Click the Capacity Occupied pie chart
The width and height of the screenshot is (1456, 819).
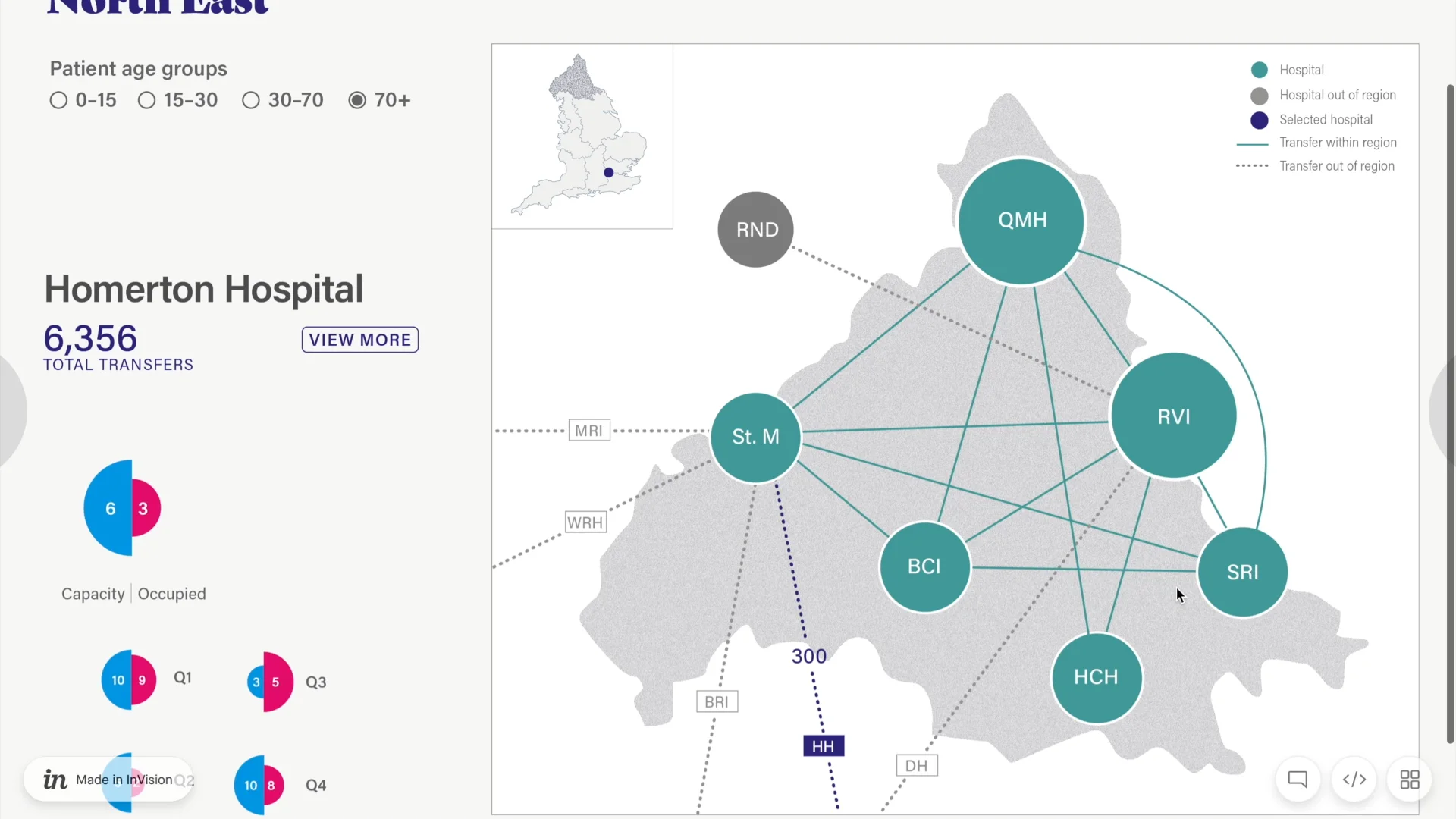(121, 508)
